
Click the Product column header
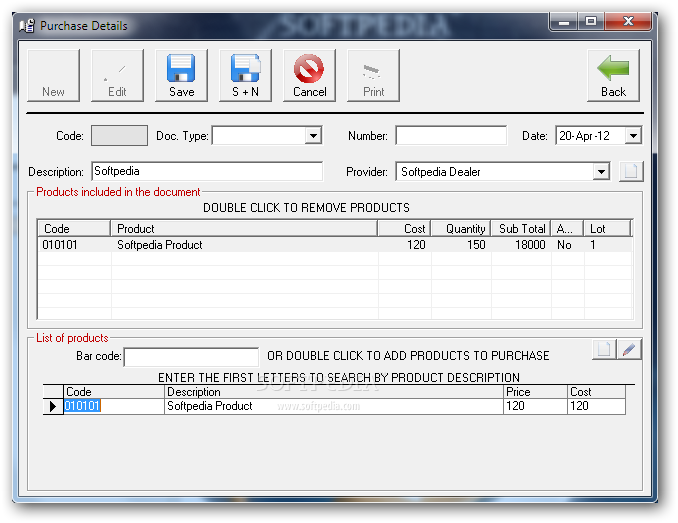244,228
